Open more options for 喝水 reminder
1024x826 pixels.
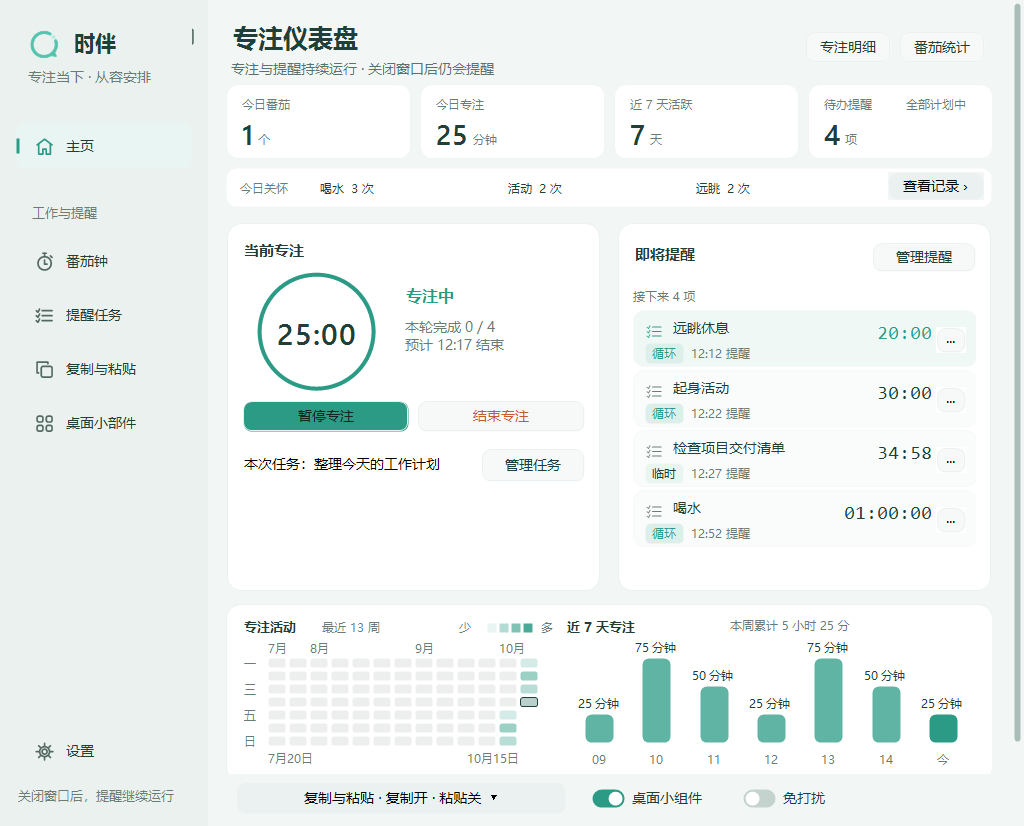(951, 521)
